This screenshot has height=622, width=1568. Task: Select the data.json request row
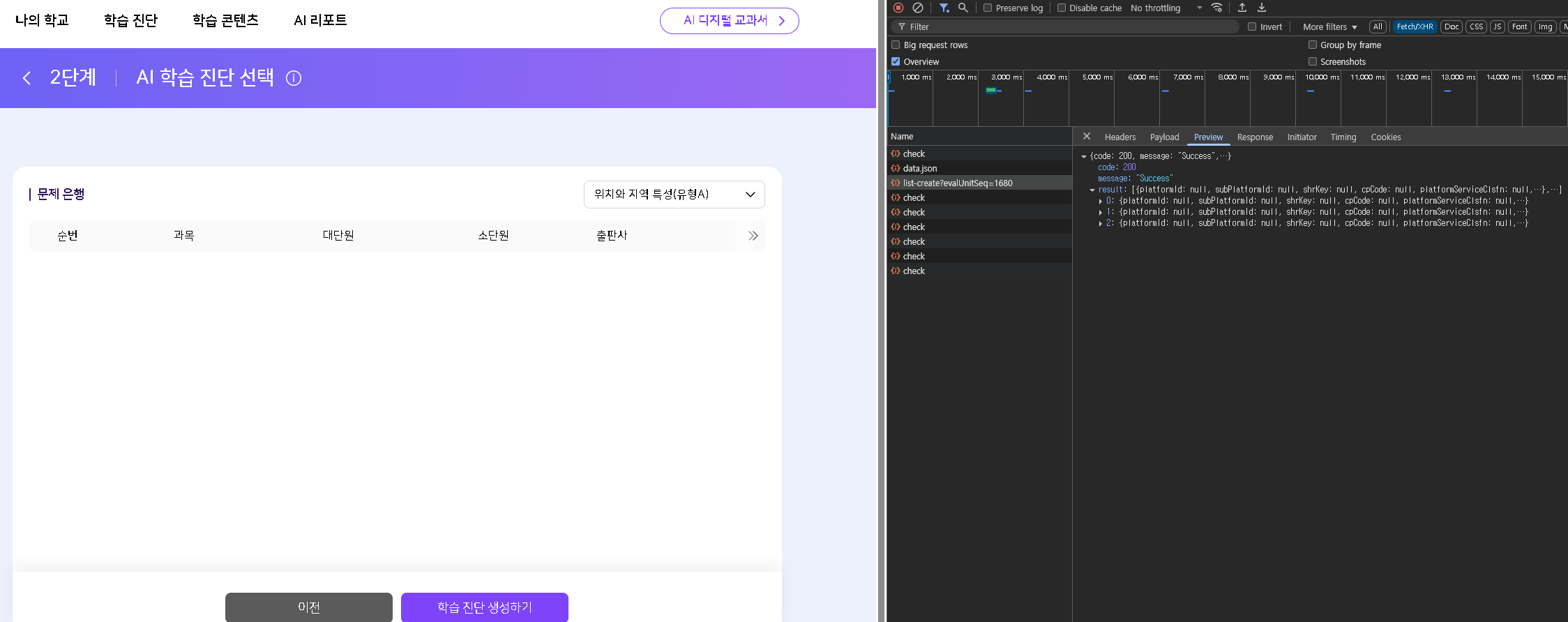coord(919,169)
